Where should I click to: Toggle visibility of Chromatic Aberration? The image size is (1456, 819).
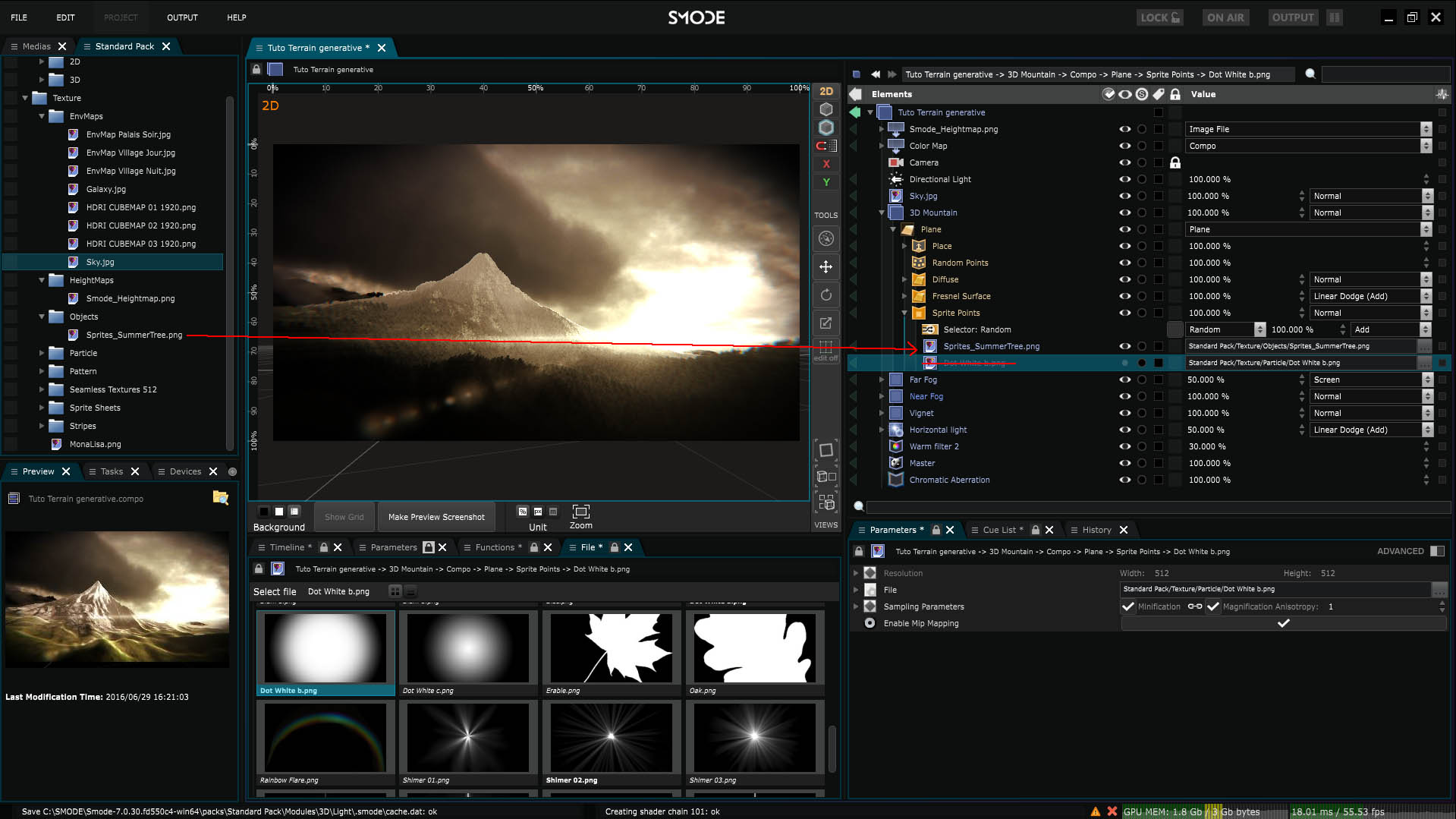[1124, 480]
